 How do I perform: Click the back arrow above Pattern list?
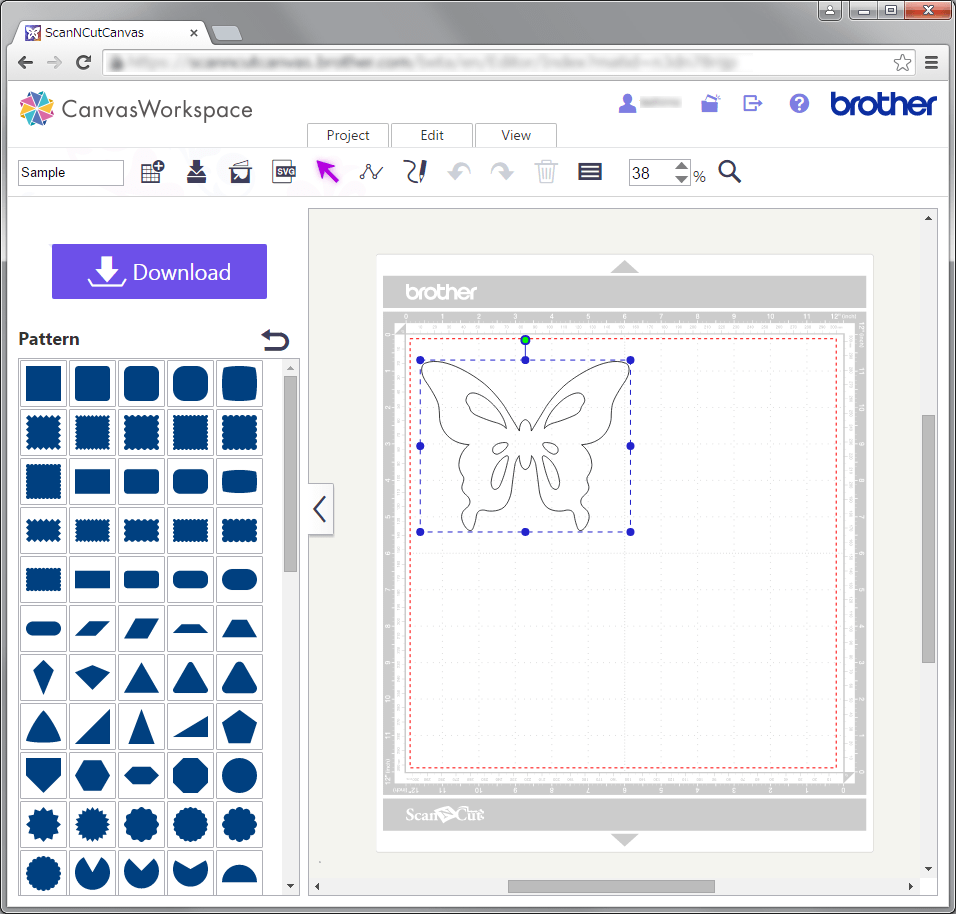[x=275, y=340]
